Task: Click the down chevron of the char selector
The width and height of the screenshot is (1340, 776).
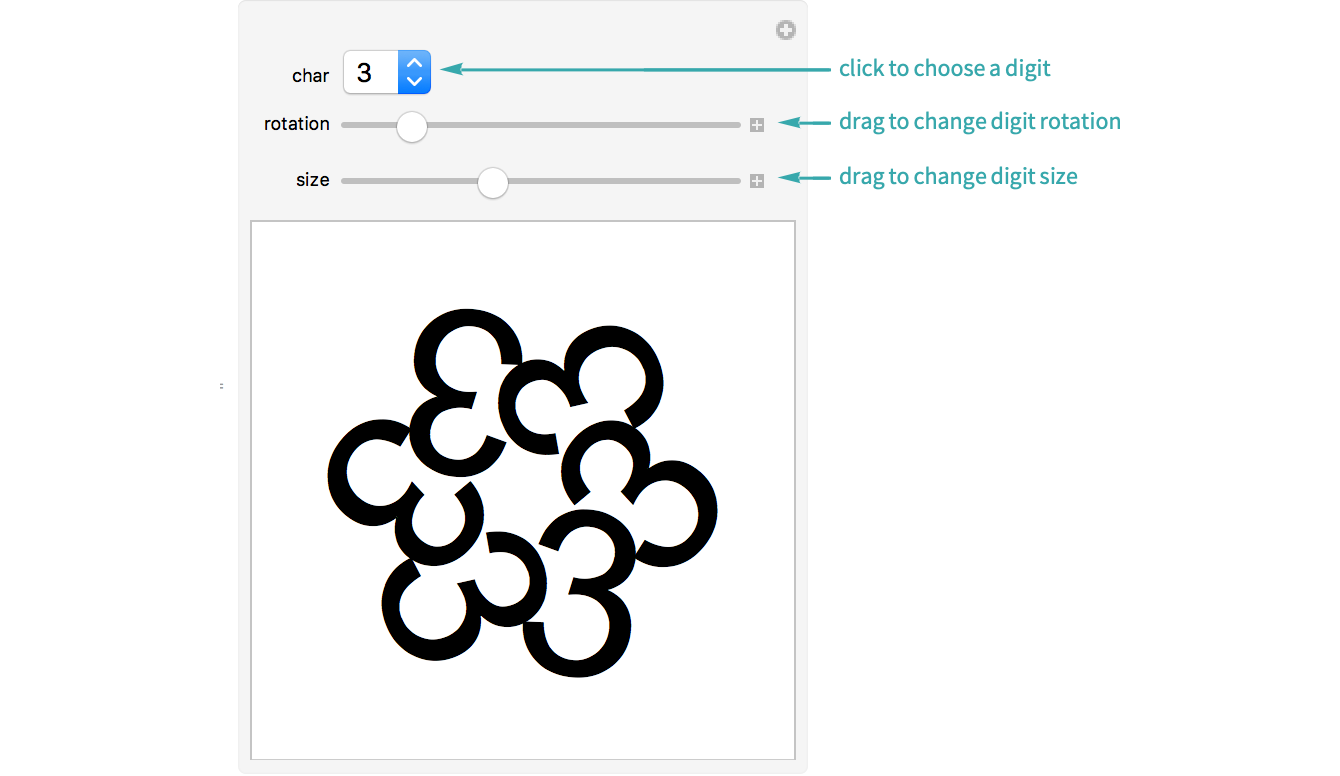Action: coord(415,82)
